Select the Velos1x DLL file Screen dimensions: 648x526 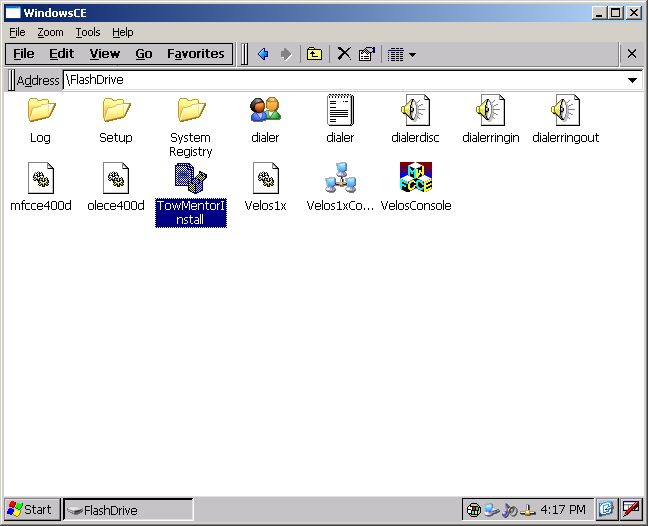coord(265,187)
